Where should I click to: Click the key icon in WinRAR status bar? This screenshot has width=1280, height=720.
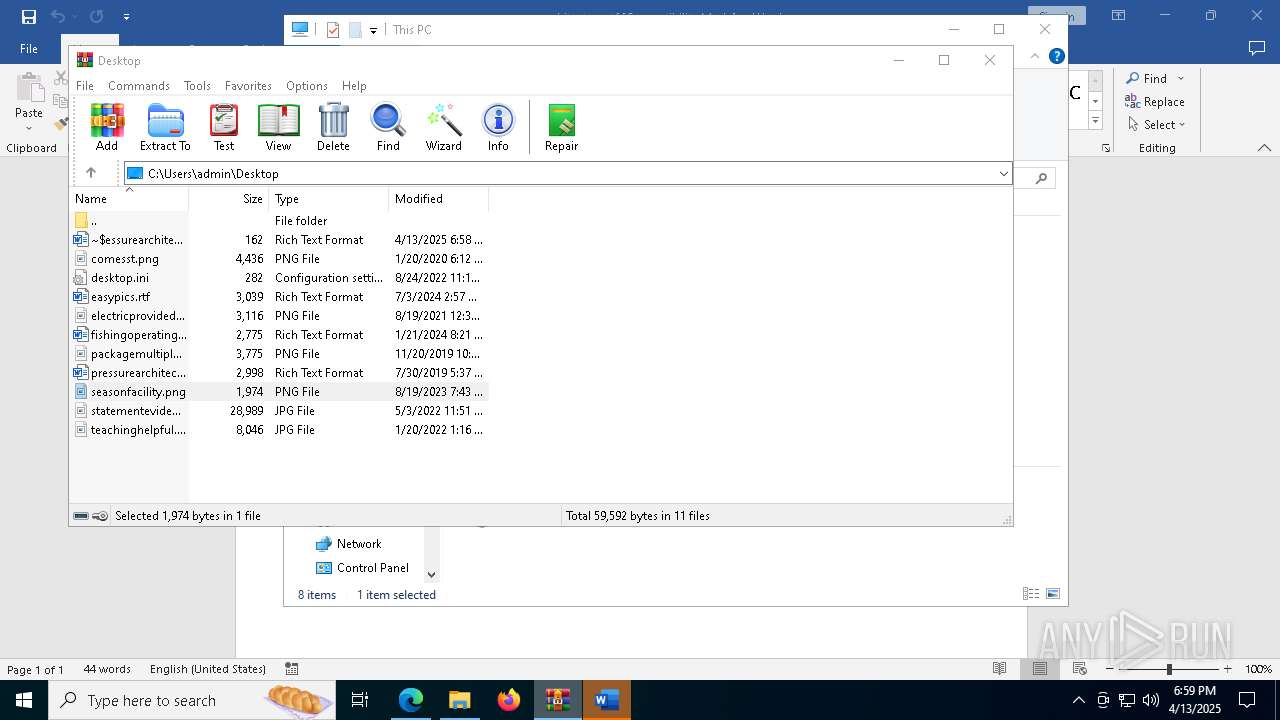[100, 516]
